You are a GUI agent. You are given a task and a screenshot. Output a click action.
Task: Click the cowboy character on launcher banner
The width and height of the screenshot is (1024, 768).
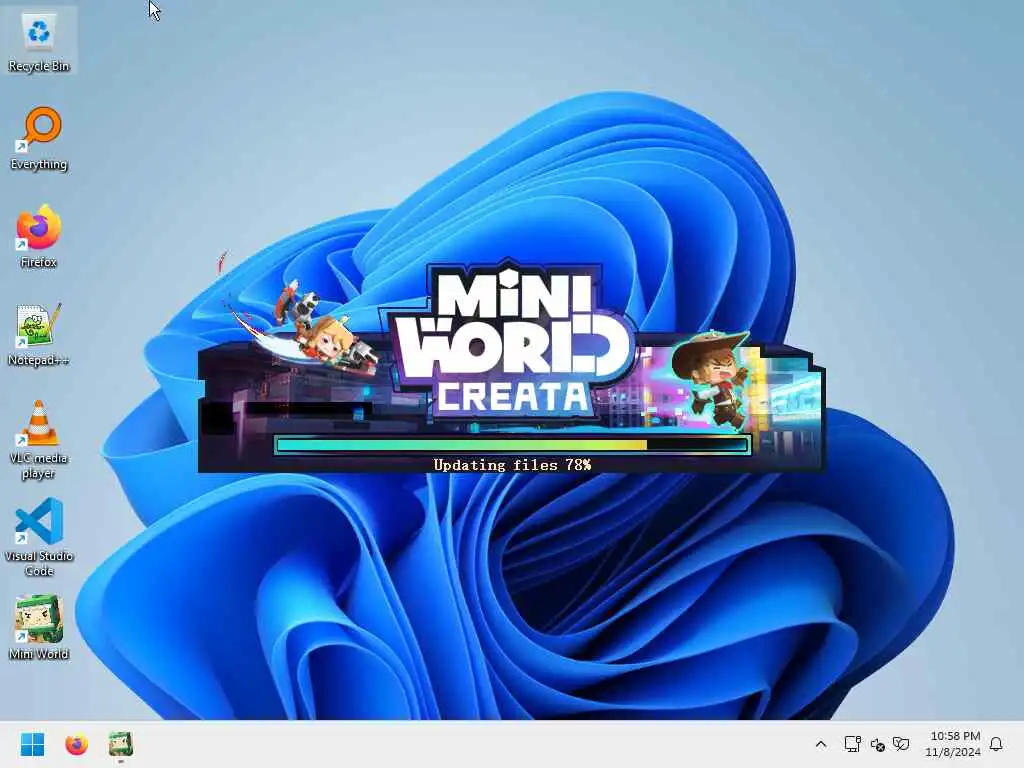714,379
